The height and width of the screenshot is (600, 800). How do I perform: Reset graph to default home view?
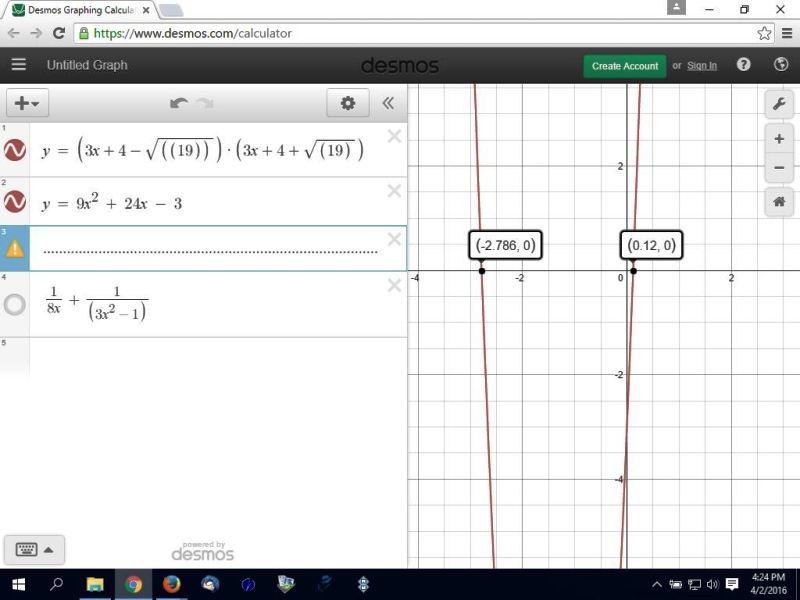(779, 202)
